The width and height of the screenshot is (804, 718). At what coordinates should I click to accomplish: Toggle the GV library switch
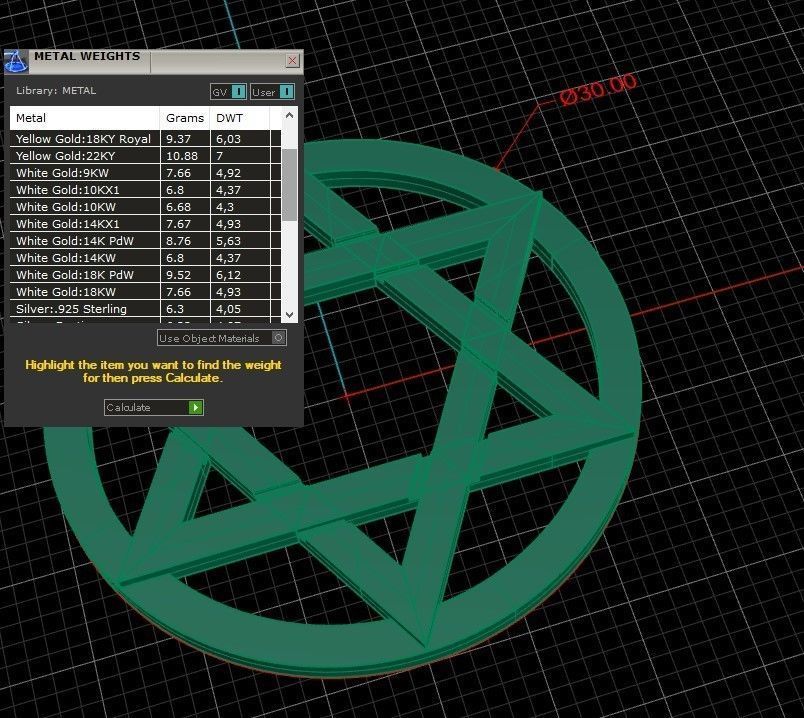(228, 92)
